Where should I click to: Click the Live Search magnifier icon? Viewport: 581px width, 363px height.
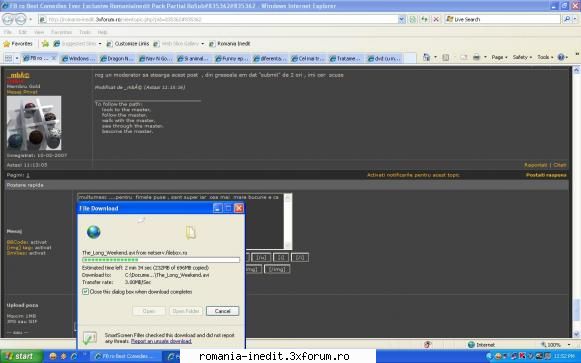[566, 19]
